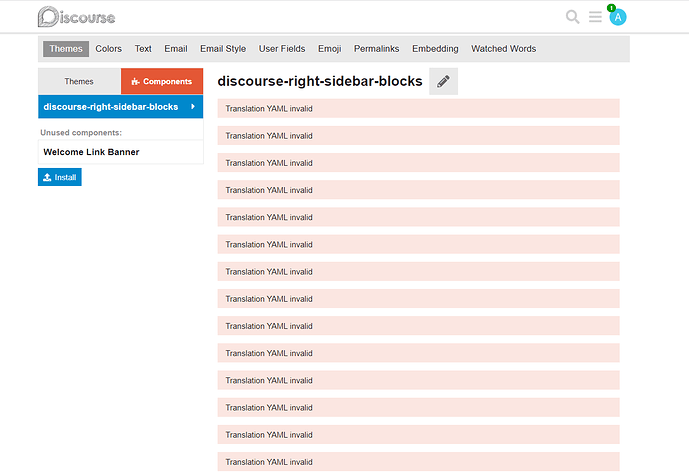689x476 pixels.
Task: Click the Unused components: label
Action: [x=81, y=133]
